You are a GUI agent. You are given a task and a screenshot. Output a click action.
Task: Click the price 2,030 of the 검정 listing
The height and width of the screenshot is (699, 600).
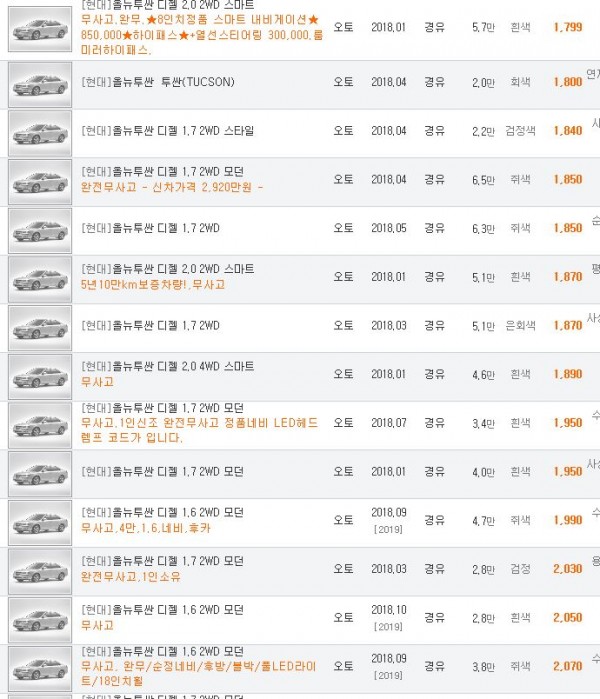coord(567,569)
